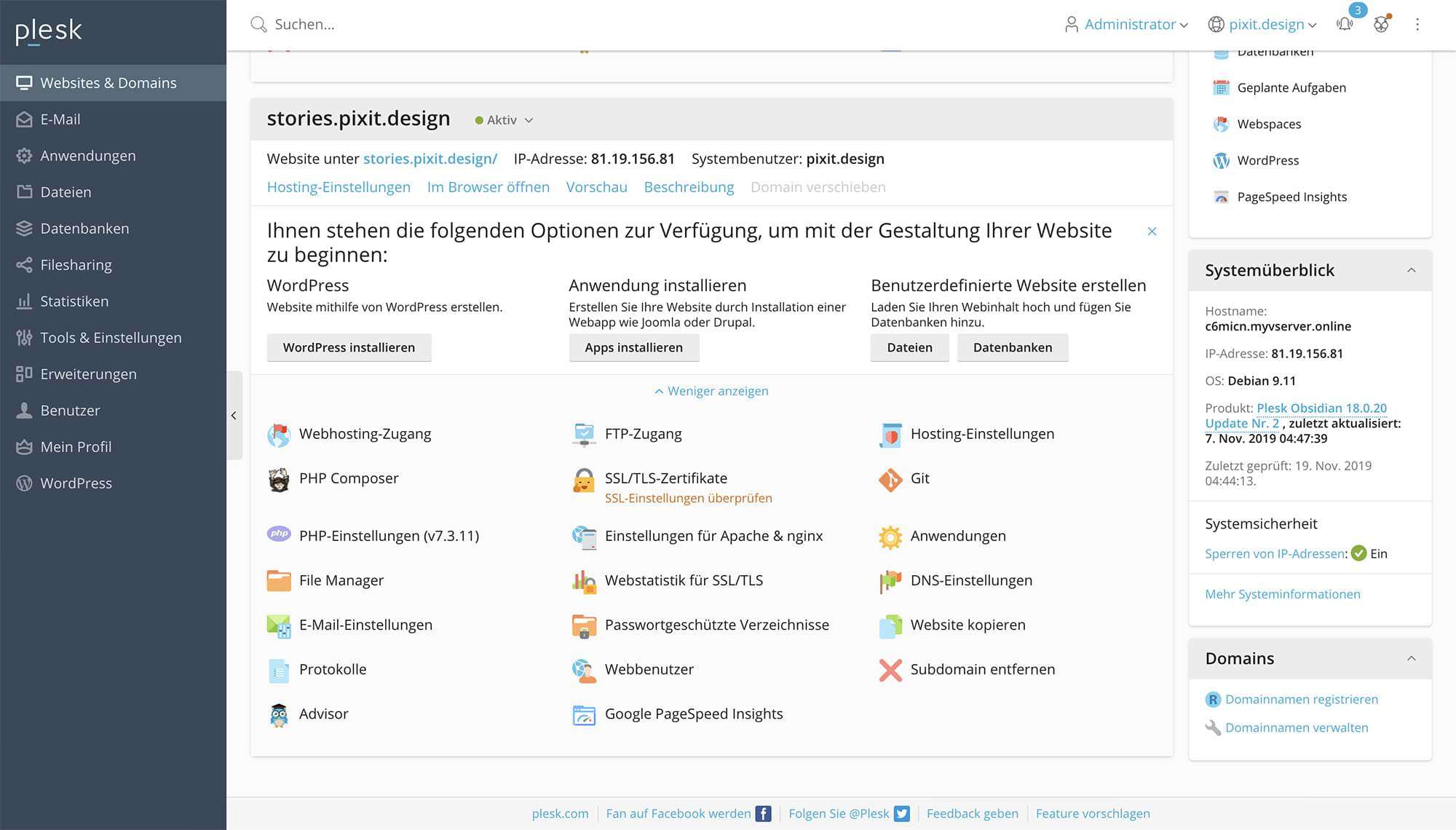Screen dimensions: 1456x830
Task: Click the Git icon
Action: (890, 479)
